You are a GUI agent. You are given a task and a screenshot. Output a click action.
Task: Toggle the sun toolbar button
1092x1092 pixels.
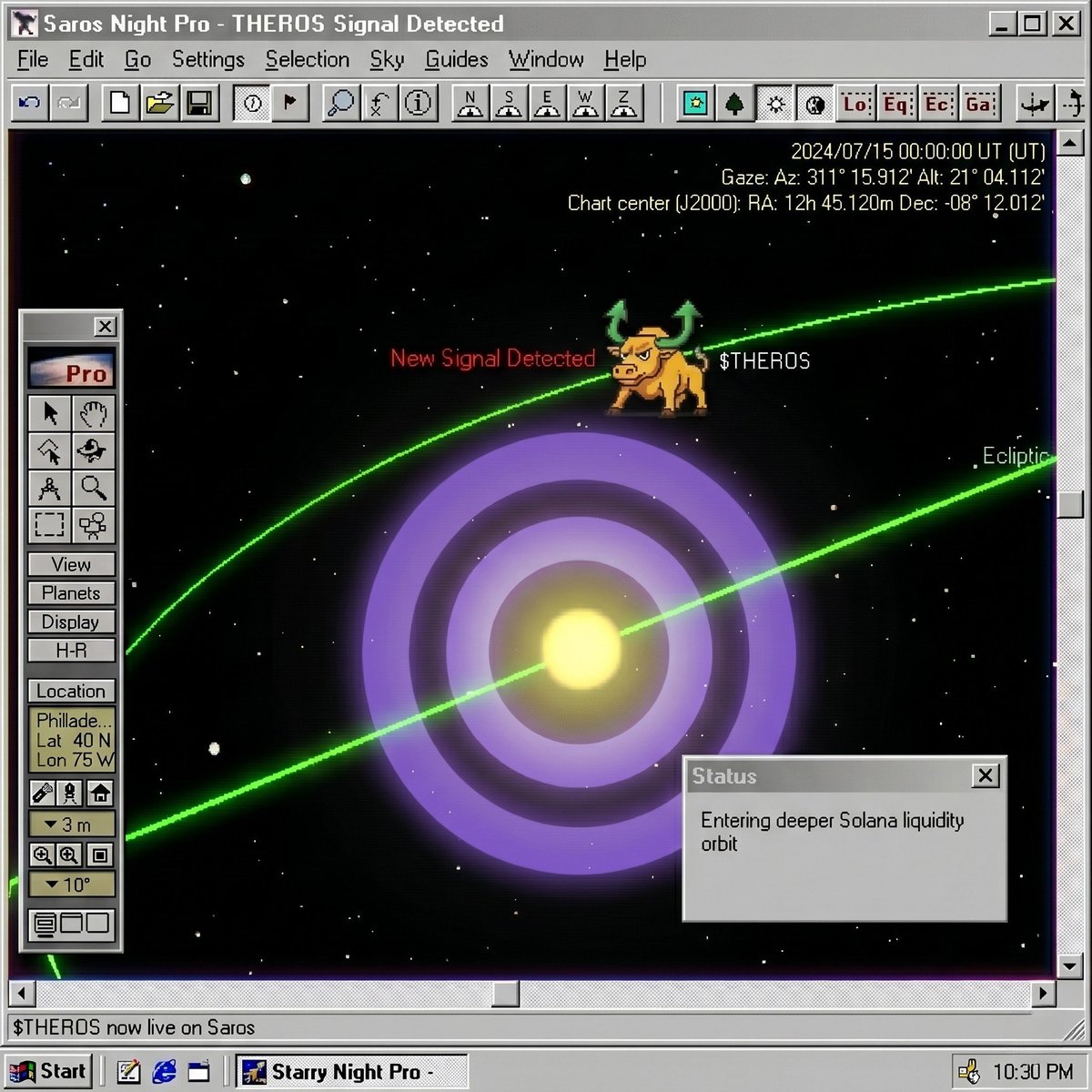[x=775, y=104]
